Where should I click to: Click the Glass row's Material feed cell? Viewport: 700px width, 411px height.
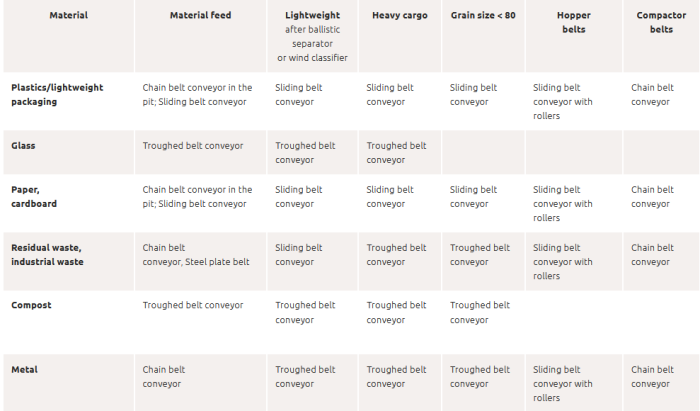click(193, 146)
